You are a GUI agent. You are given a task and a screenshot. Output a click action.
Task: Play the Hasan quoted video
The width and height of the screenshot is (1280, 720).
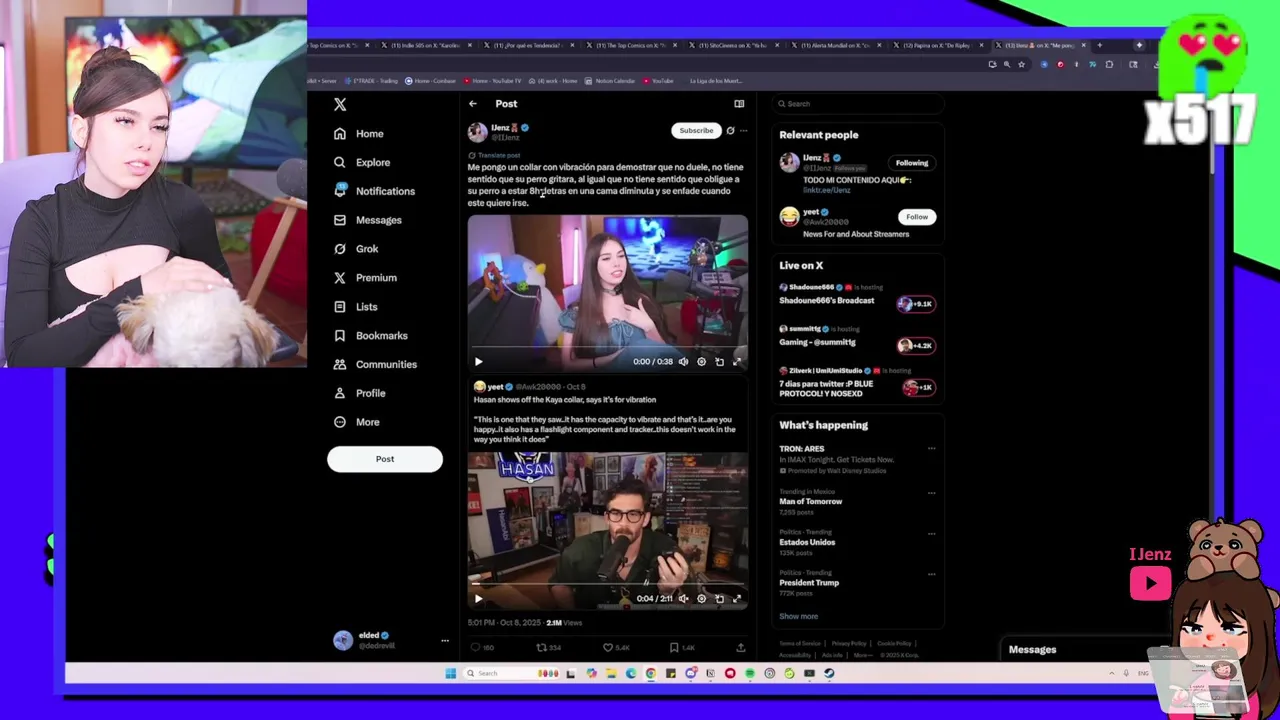tap(478, 599)
